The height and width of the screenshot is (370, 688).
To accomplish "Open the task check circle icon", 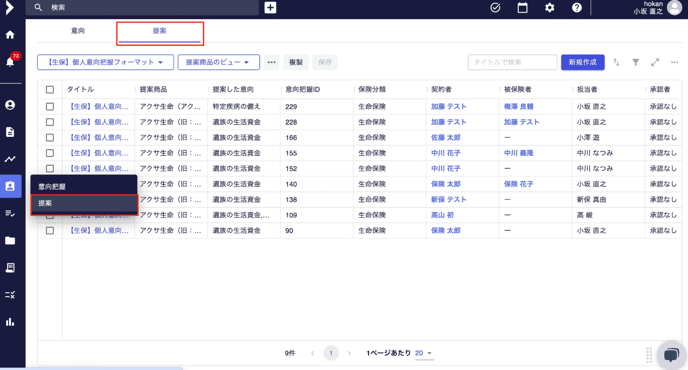I will [495, 7].
